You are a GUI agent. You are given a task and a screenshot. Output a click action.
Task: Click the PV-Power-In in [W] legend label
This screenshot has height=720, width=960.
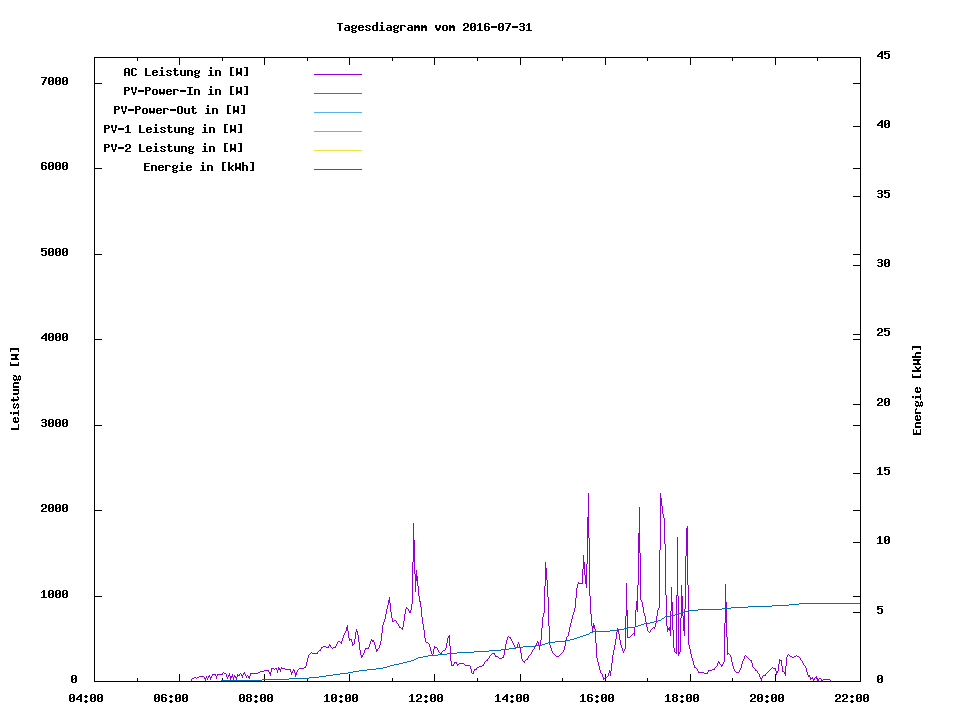[x=193, y=91]
